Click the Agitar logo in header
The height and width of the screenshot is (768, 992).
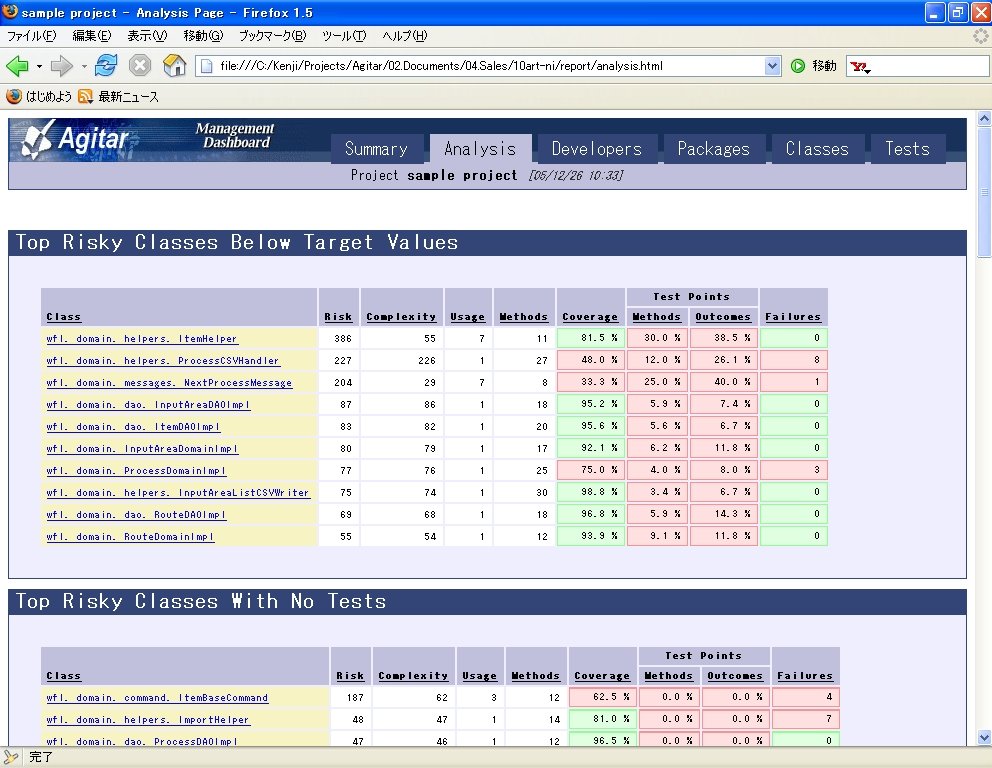coord(76,140)
